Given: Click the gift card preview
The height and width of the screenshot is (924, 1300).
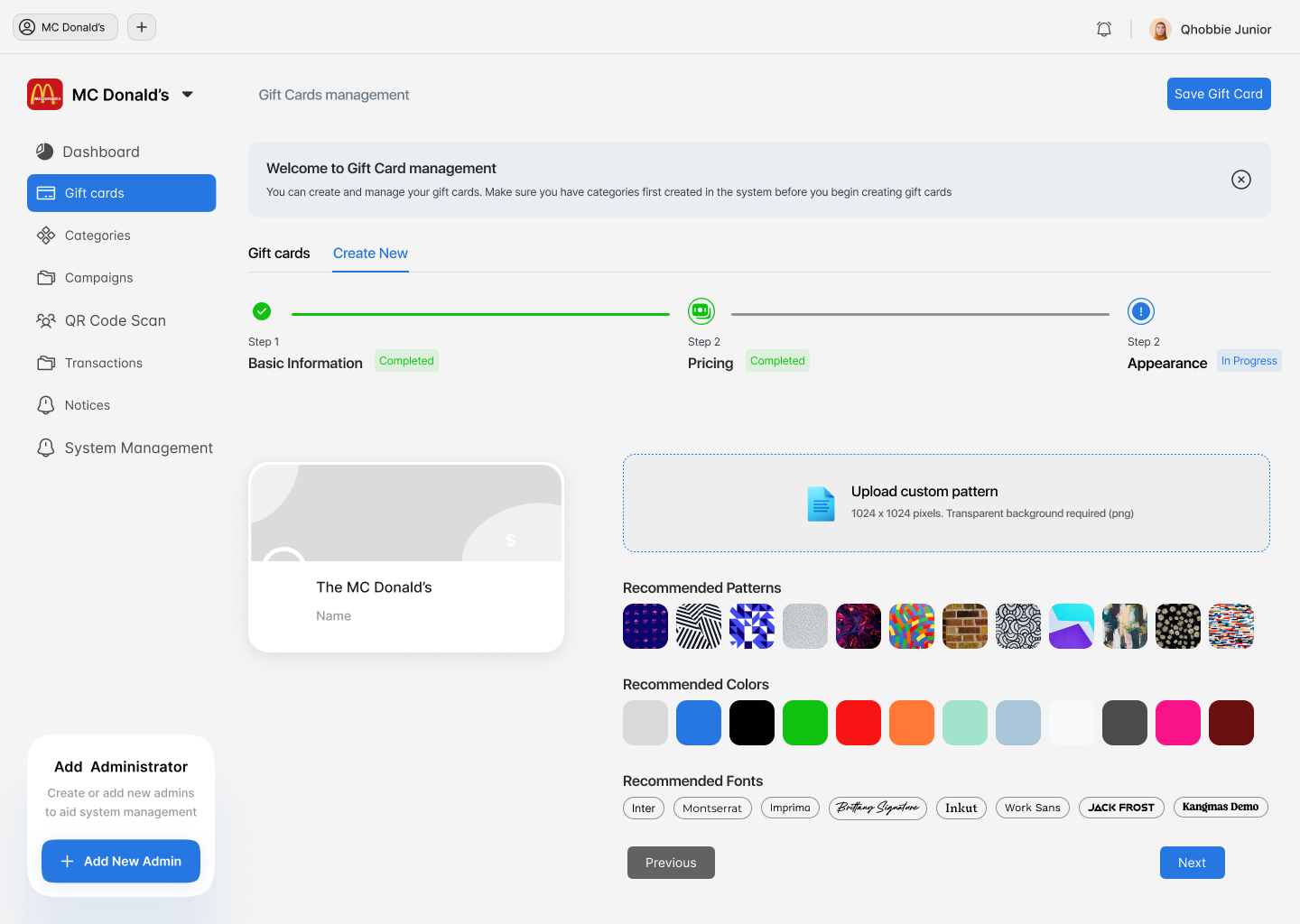Looking at the screenshot, I should (406, 558).
